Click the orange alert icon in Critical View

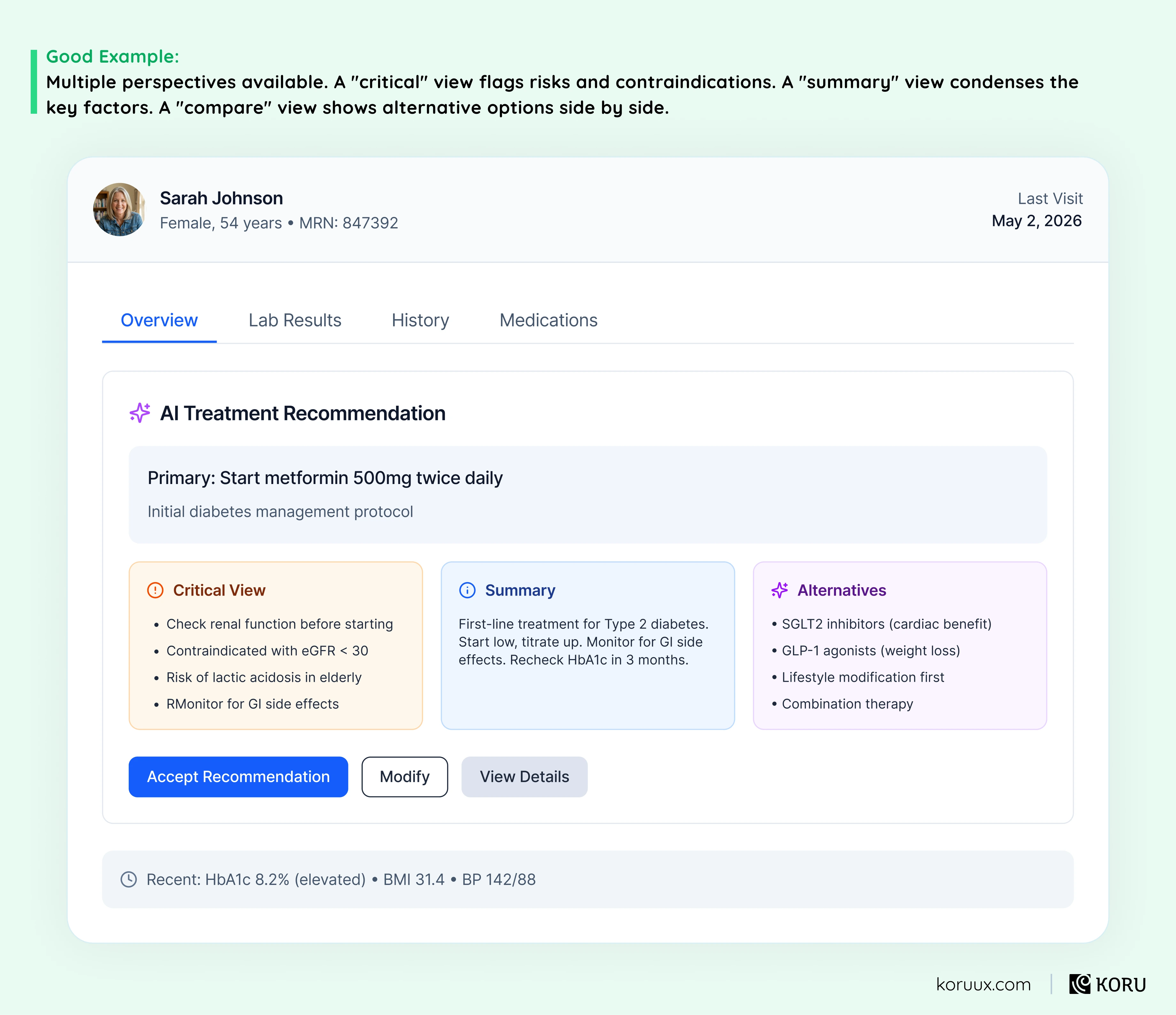[x=155, y=590]
